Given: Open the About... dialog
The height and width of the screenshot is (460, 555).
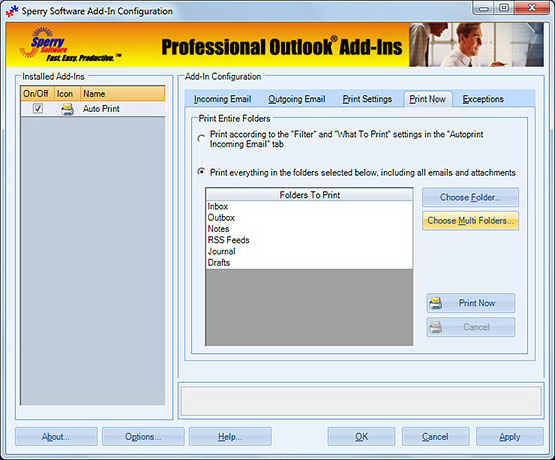Looking at the screenshot, I should pos(56,437).
